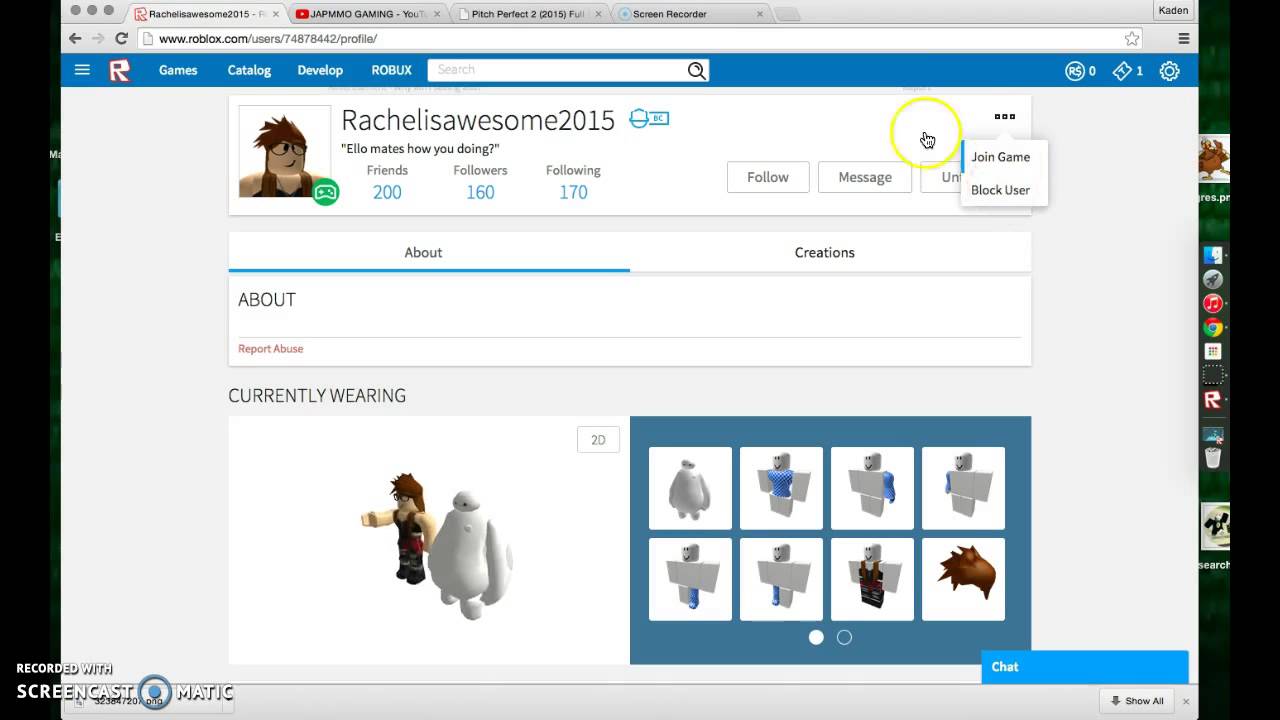This screenshot has height=720, width=1280.
Task: Select the blue checkered shirt torso item
Action: click(781, 488)
